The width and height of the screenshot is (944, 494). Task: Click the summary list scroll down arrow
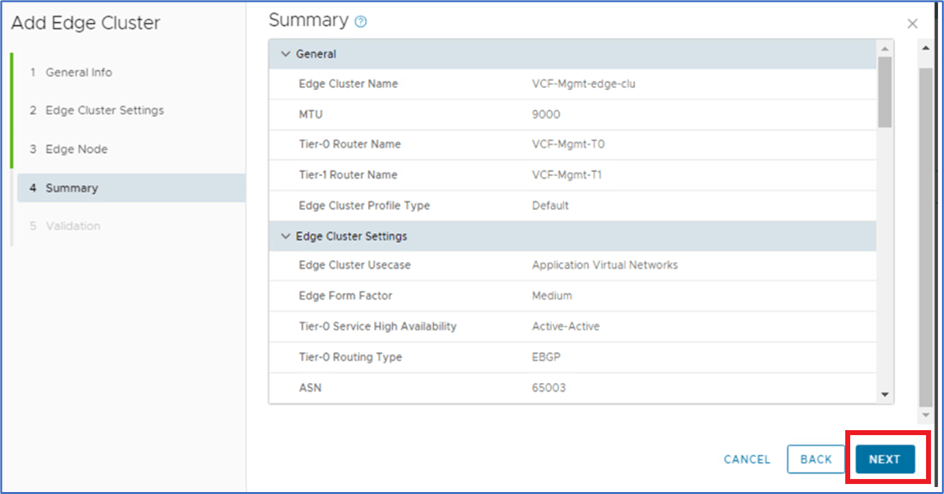point(884,395)
